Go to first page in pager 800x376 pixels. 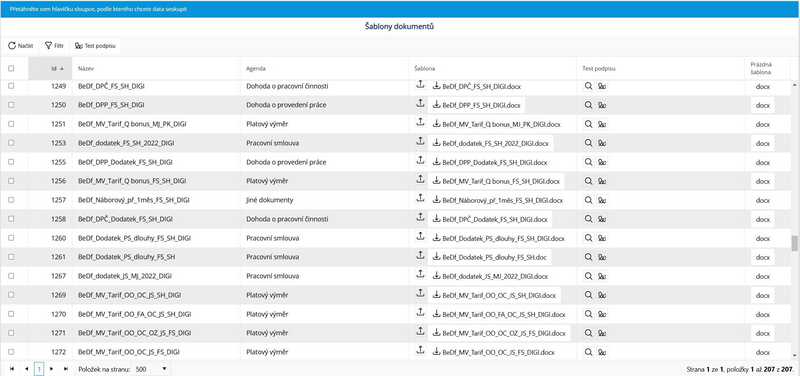12,368
